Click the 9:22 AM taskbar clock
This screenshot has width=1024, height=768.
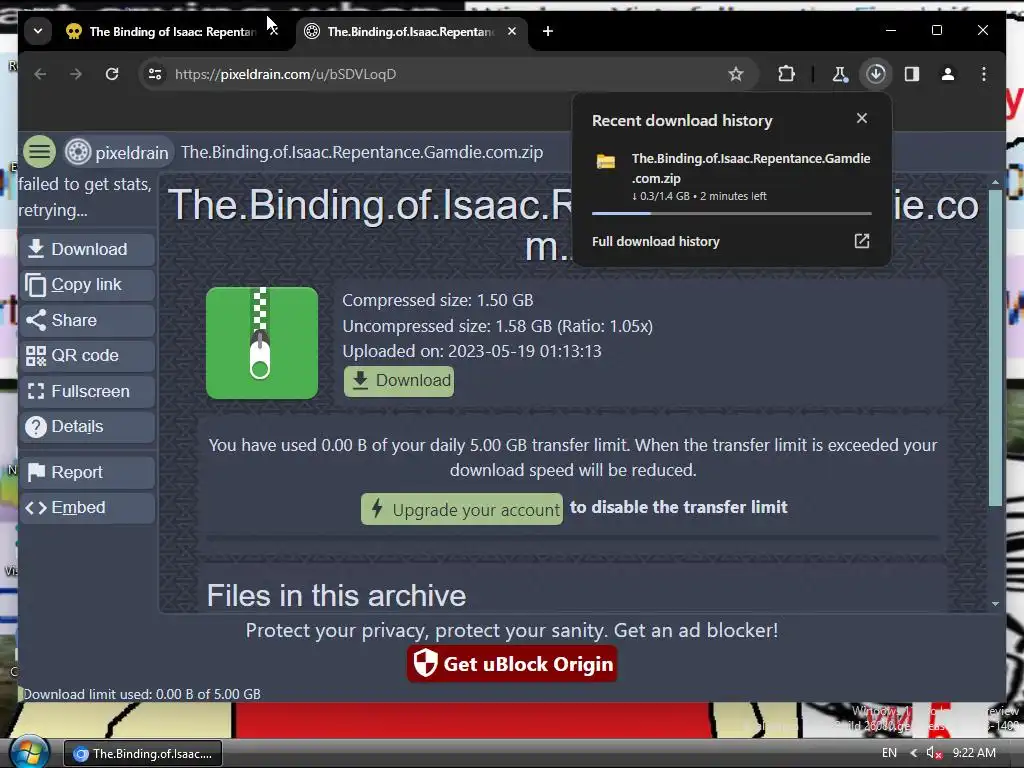(974, 753)
